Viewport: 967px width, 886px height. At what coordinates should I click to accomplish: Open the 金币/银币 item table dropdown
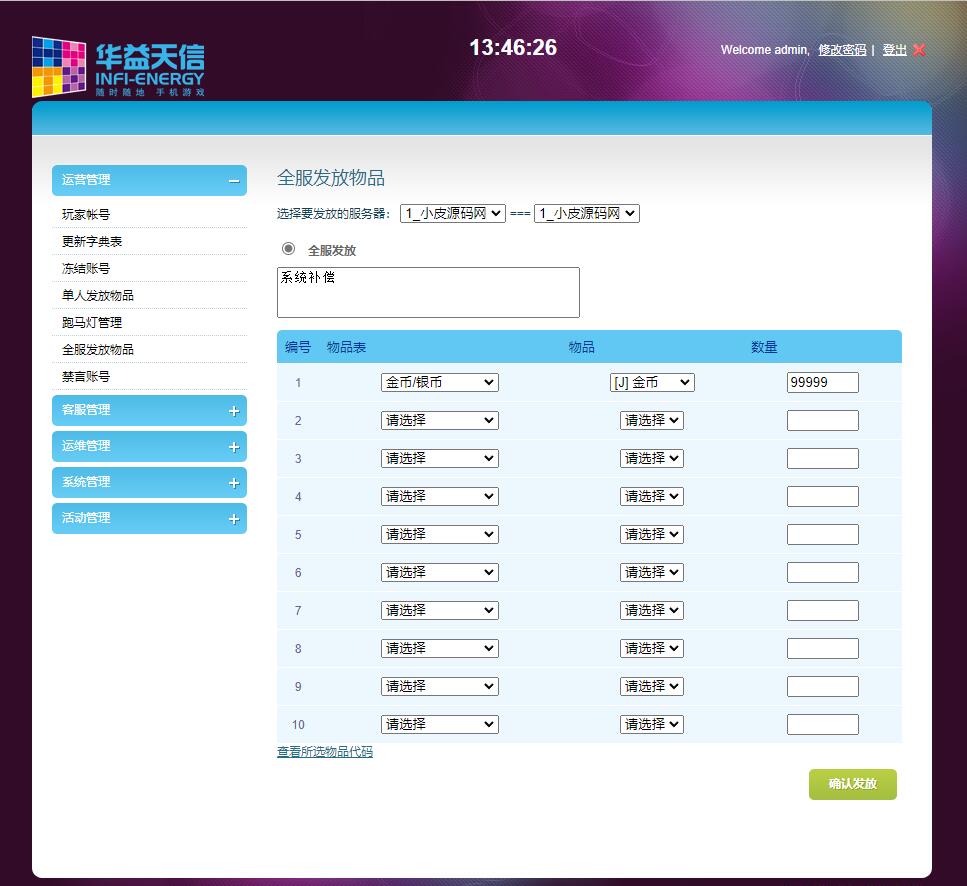(439, 382)
